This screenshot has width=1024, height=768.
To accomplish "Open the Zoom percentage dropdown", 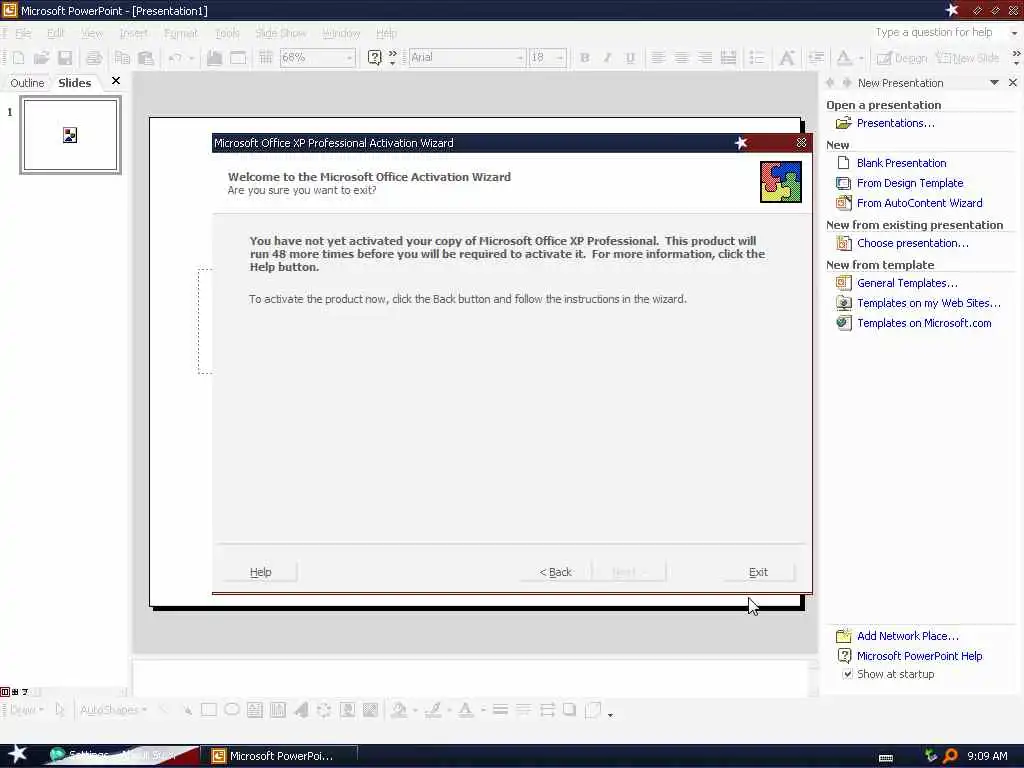I will tap(349, 57).
